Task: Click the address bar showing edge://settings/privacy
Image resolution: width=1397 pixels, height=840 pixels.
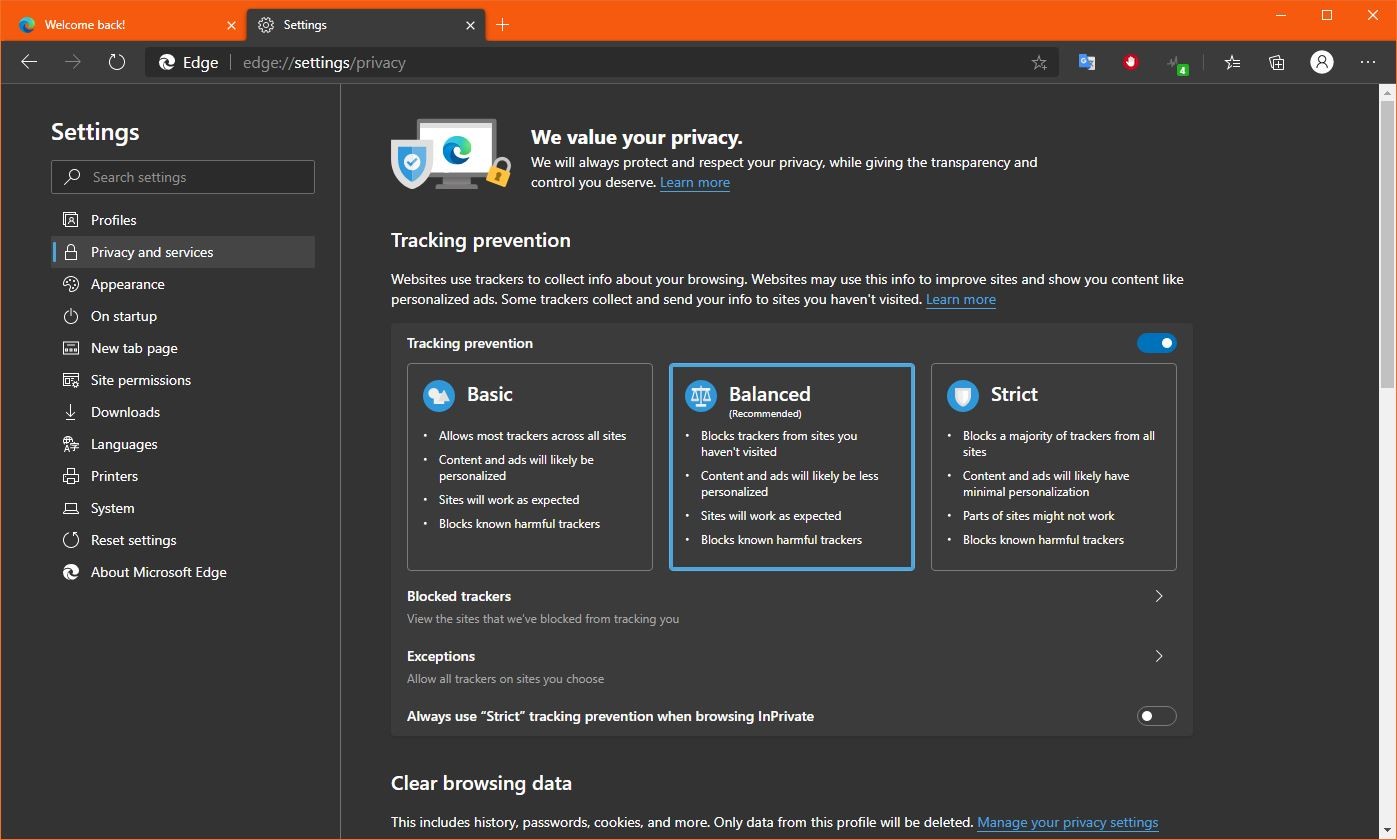Action: [x=600, y=62]
